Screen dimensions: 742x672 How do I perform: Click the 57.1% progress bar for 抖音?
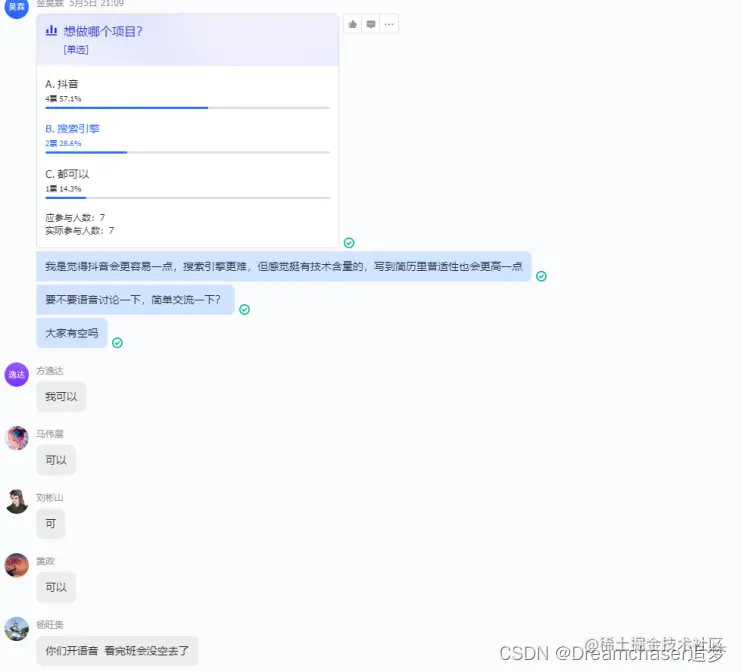tap(187, 108)
